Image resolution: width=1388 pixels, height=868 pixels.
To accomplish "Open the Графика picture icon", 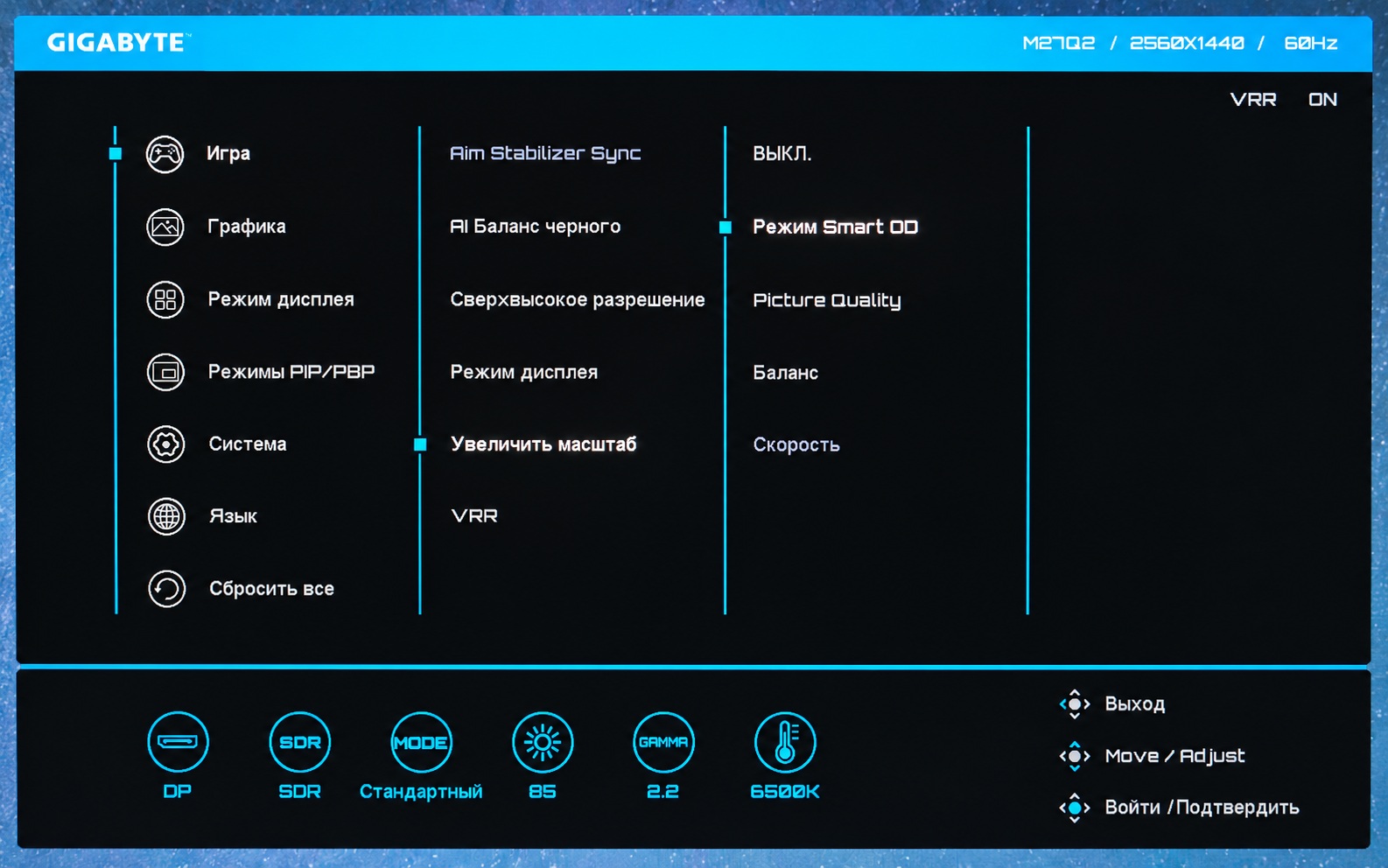I will pos(165,227).
